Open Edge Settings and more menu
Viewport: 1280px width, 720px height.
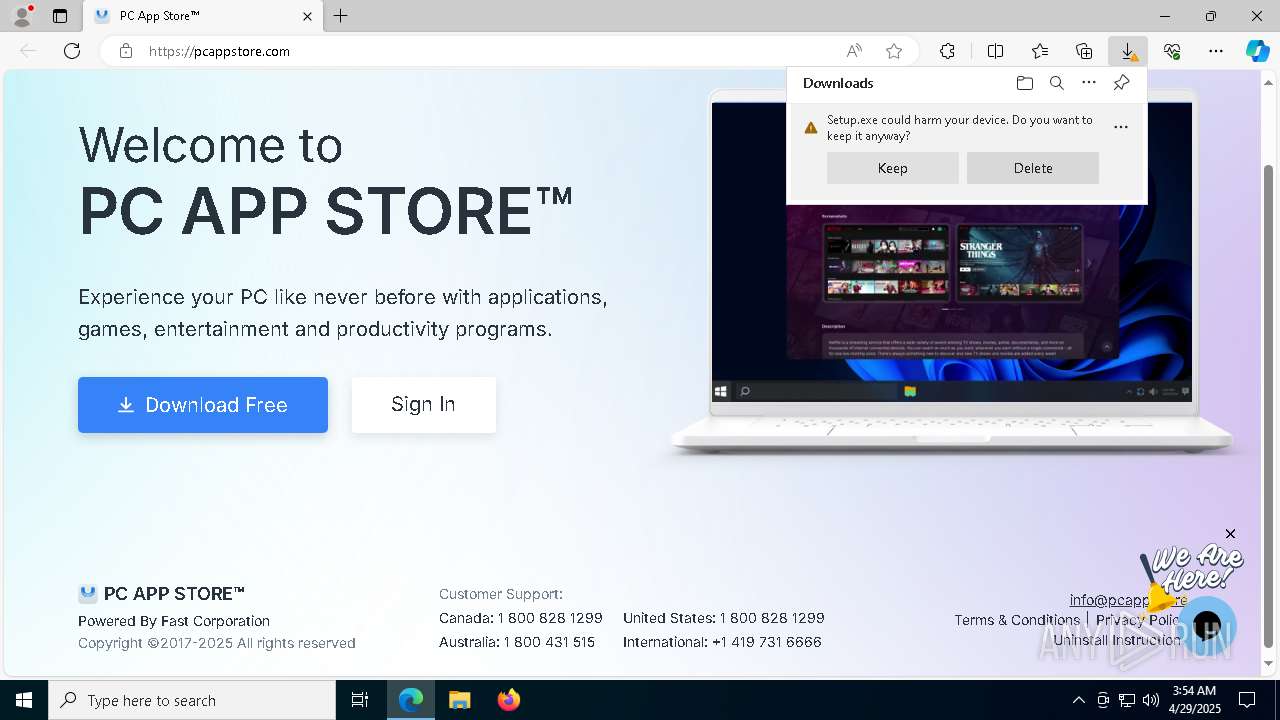click(1216, 51)
